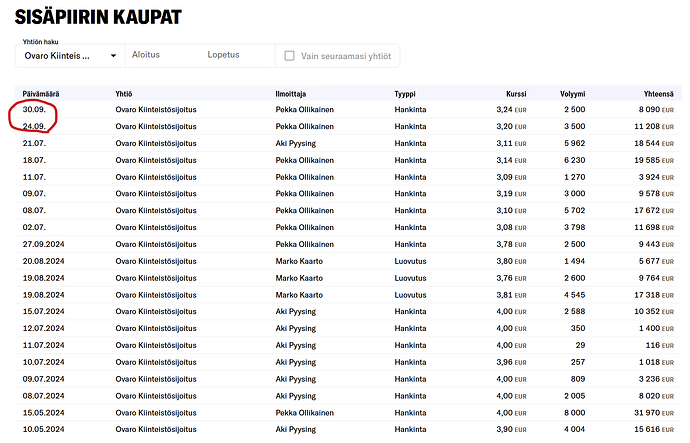Sort table by Volyymi column header

[572, 93]
